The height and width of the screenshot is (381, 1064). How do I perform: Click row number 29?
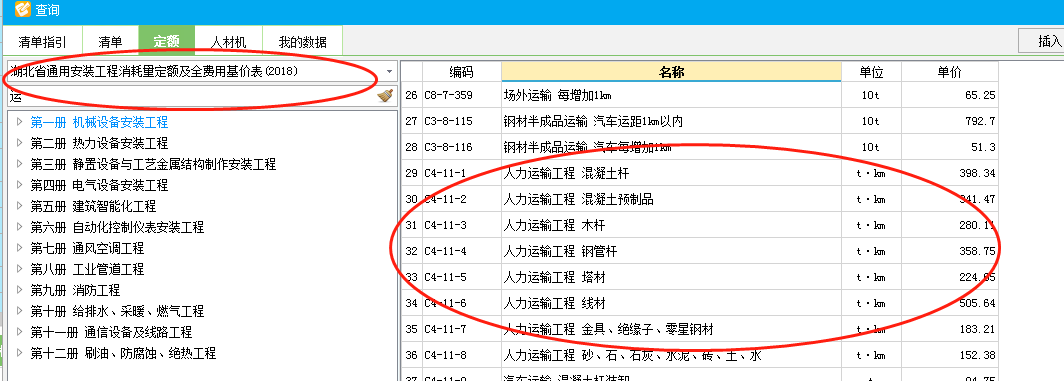point(411,173)
